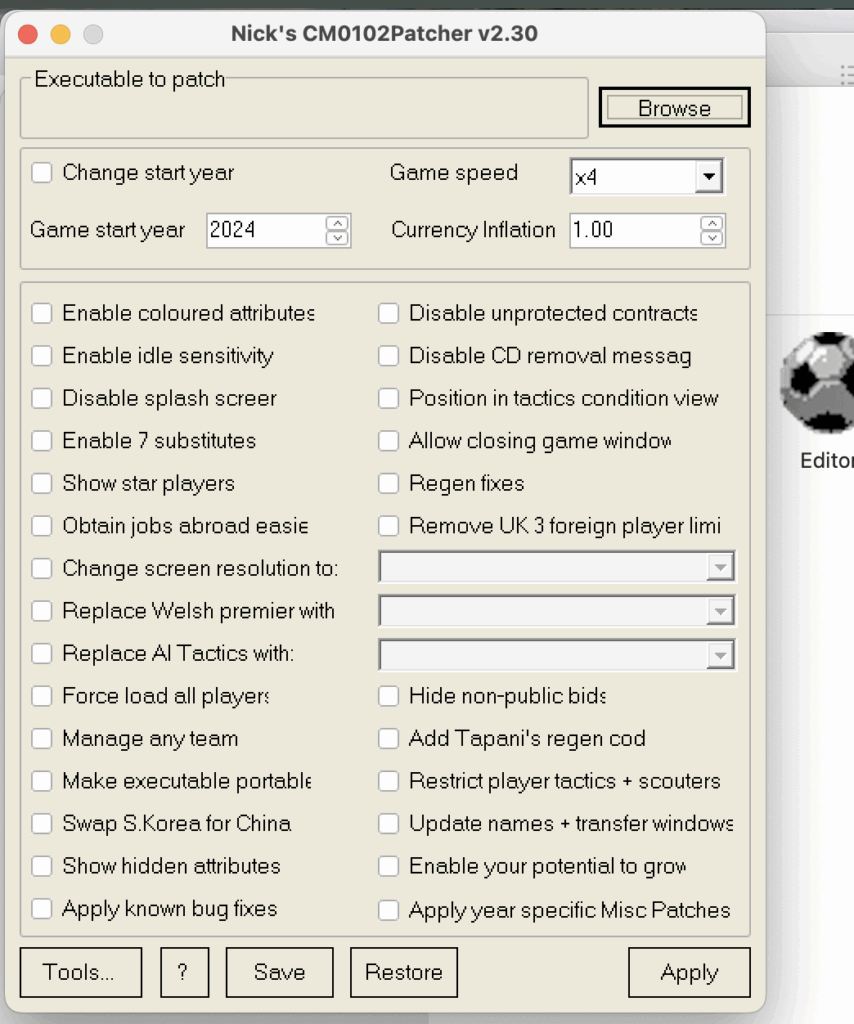This screenshot has height=1024, width=854.
Task: Click the Restore button
Action: 403,973
